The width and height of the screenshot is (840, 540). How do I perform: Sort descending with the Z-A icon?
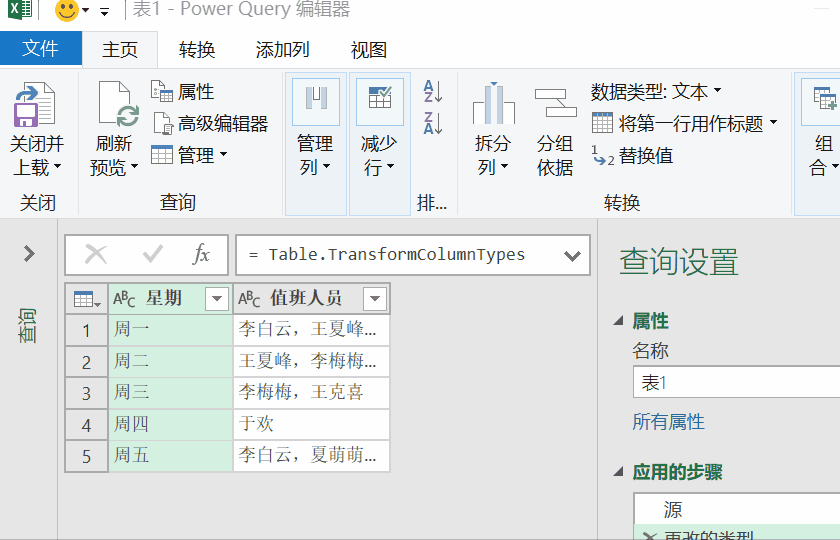pos(433,123)
